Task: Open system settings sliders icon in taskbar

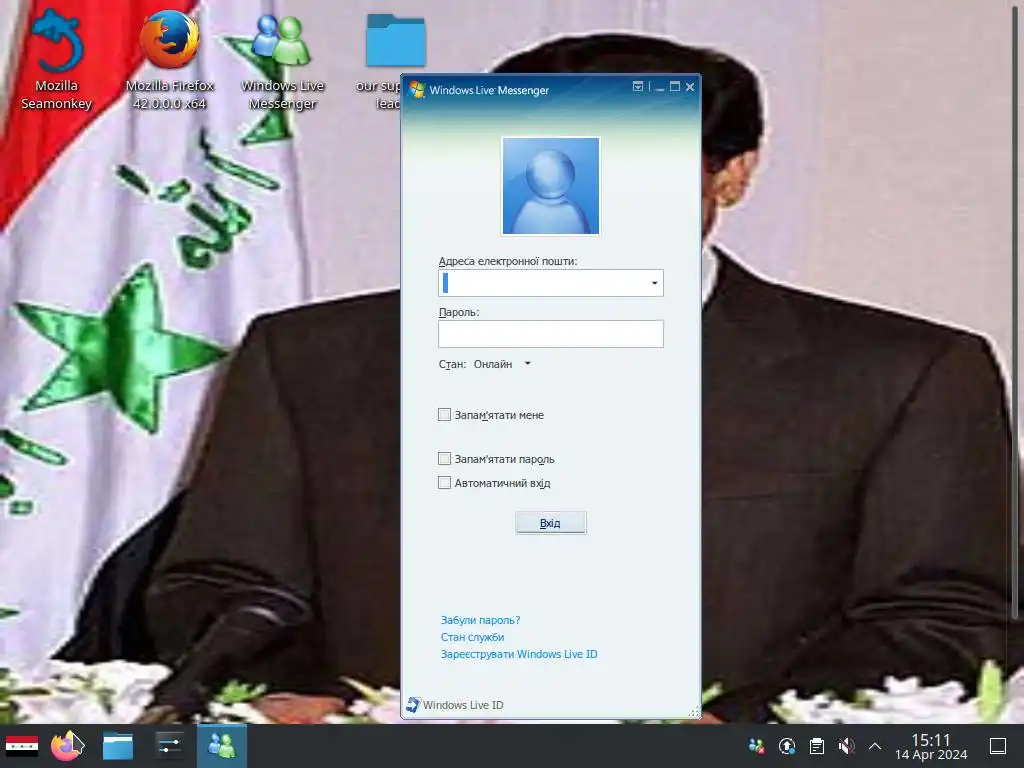Action: click(x=169, y=746)
